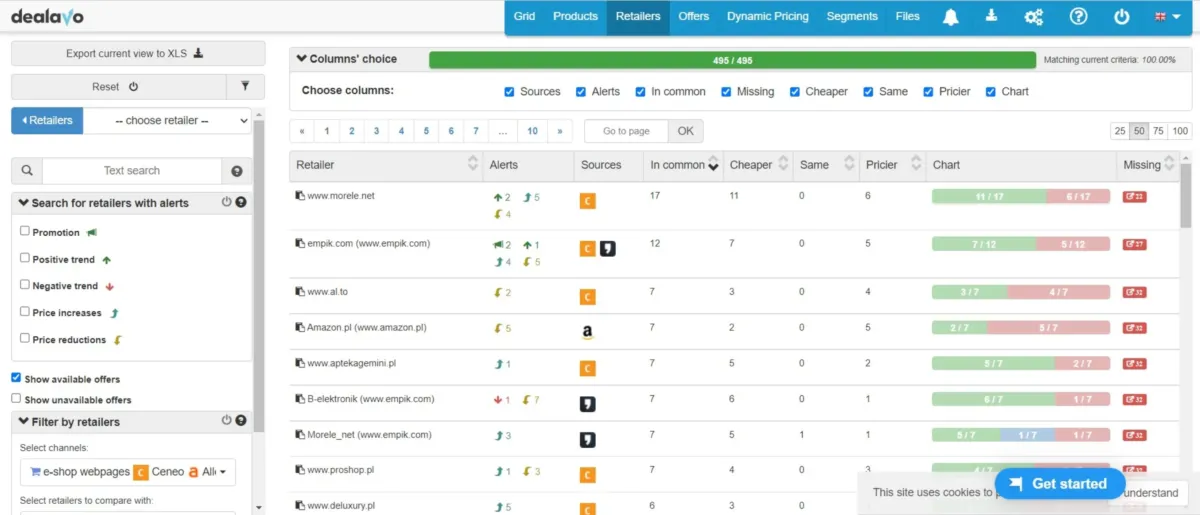The image size is (1200, 515).
Task: Open help for Filter by retailers section
Action: 241,421
